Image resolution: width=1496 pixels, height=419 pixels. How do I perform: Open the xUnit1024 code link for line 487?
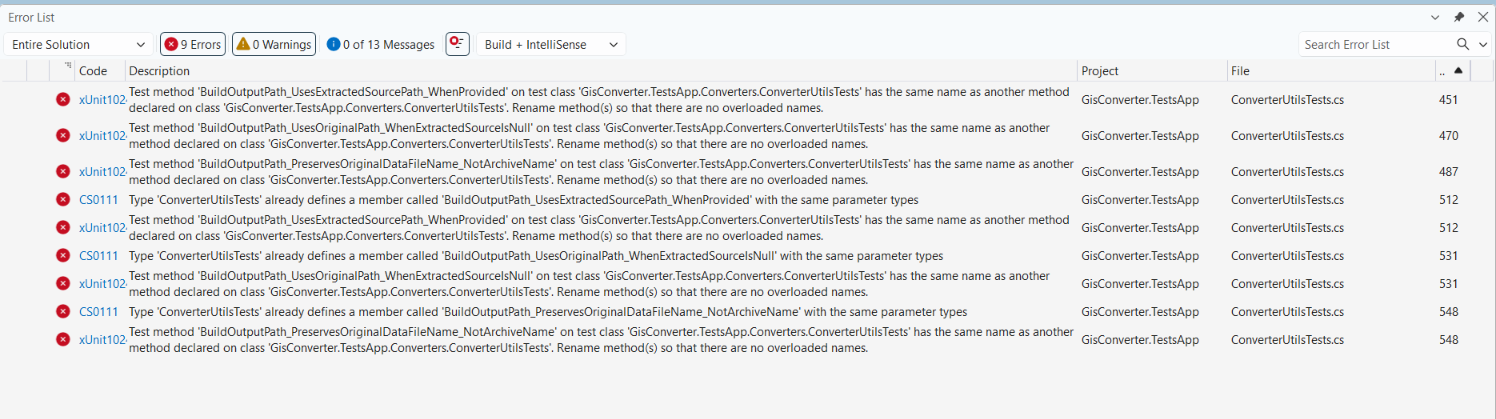click(102, 172)
